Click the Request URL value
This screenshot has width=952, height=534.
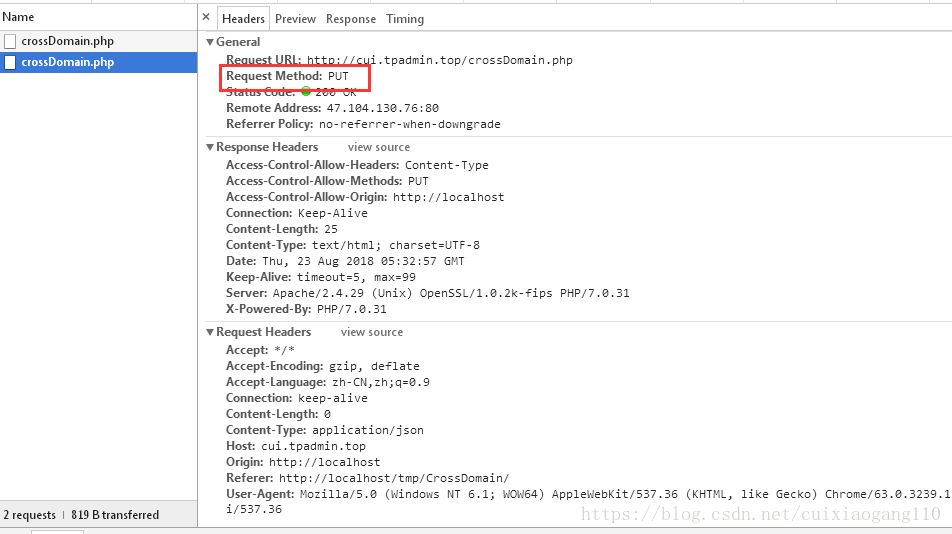pos(439,61)
